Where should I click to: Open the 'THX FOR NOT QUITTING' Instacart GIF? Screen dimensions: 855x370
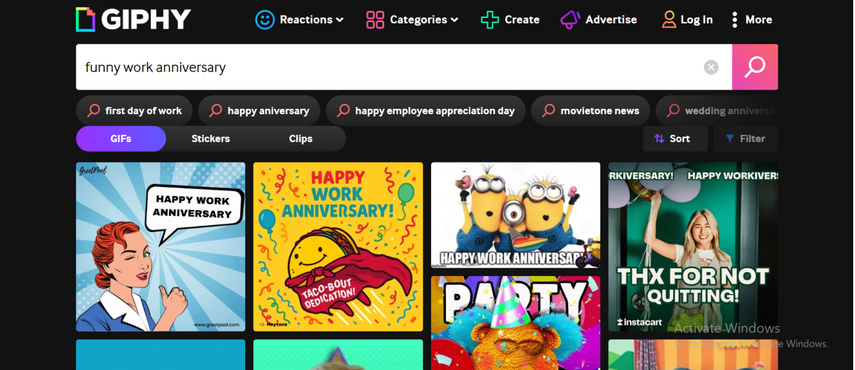pyautogui.click(x=693, y=247)
